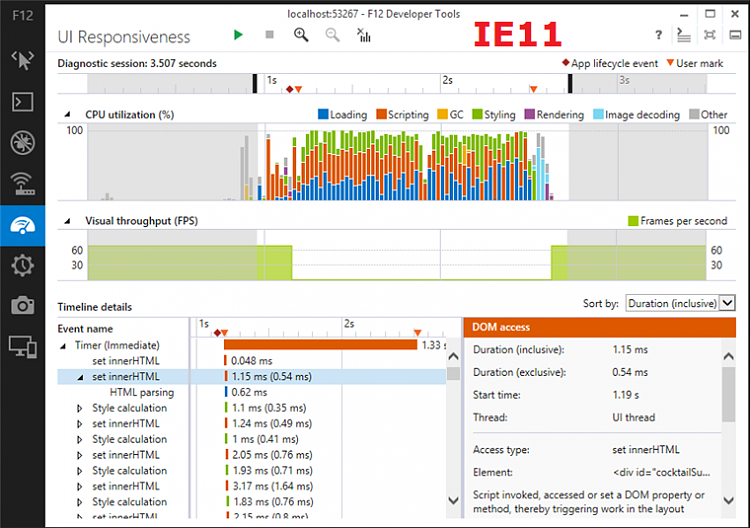This screenshot has height=528, width=750.
Task: Toggle the console pane icon
Action: 684,34
